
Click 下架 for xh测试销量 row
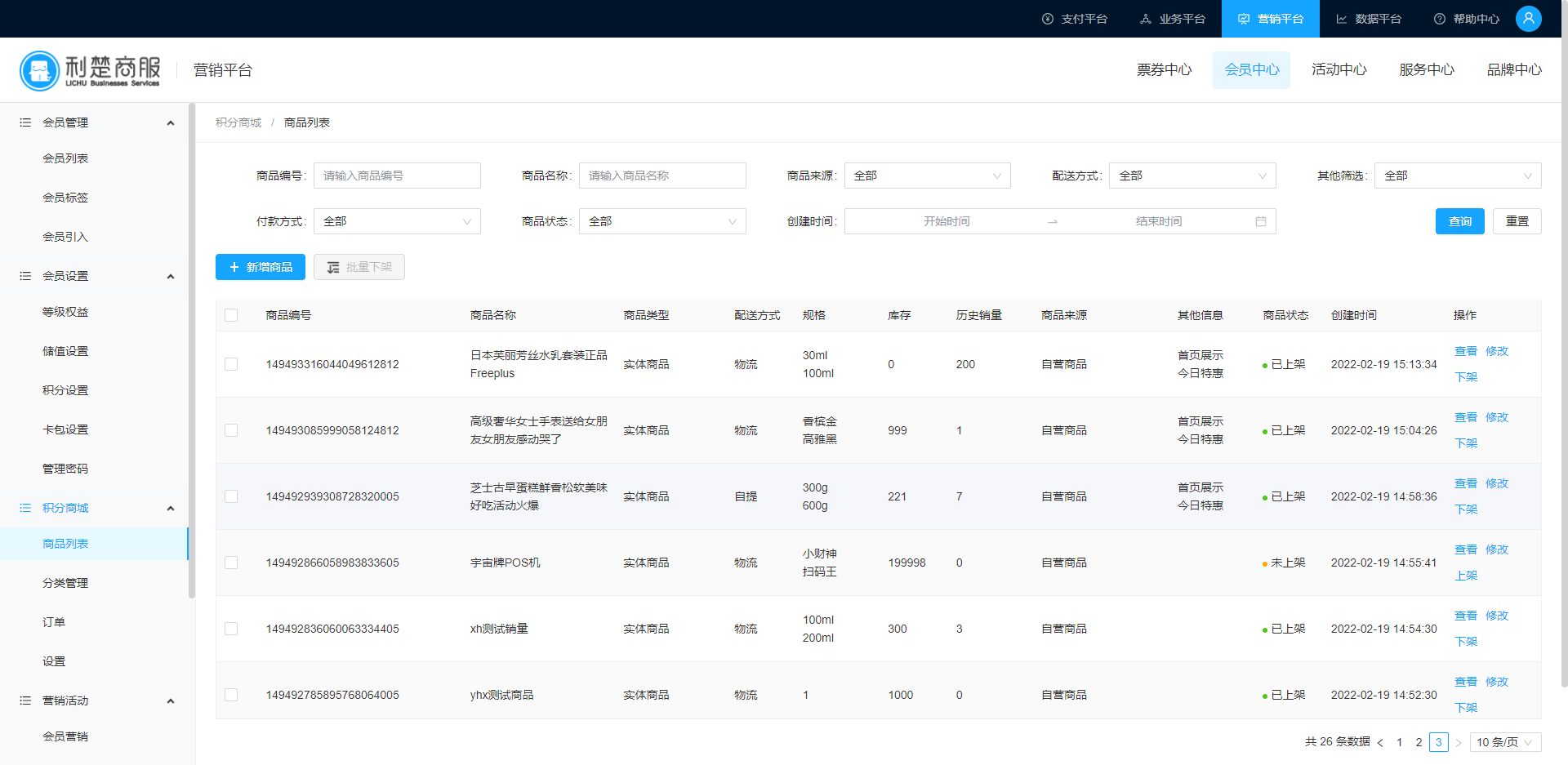[1466, 642]
